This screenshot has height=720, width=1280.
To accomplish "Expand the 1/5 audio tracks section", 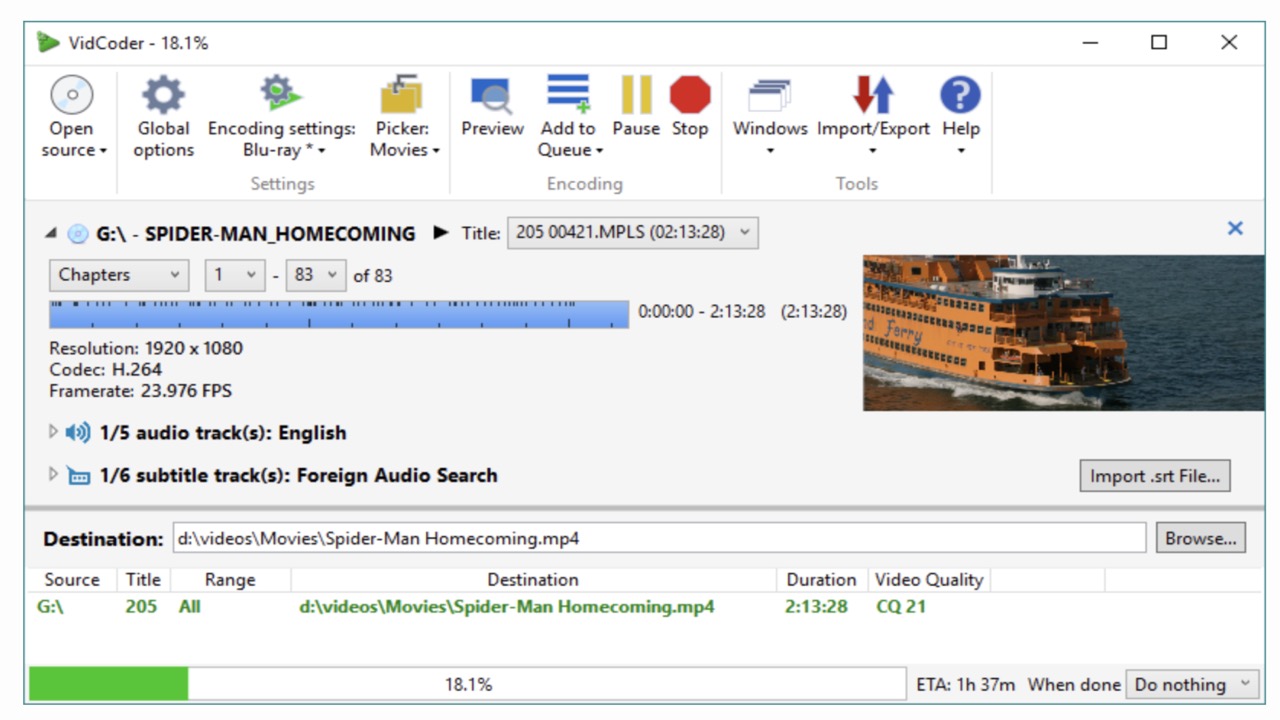I will [x=54, y=432].
